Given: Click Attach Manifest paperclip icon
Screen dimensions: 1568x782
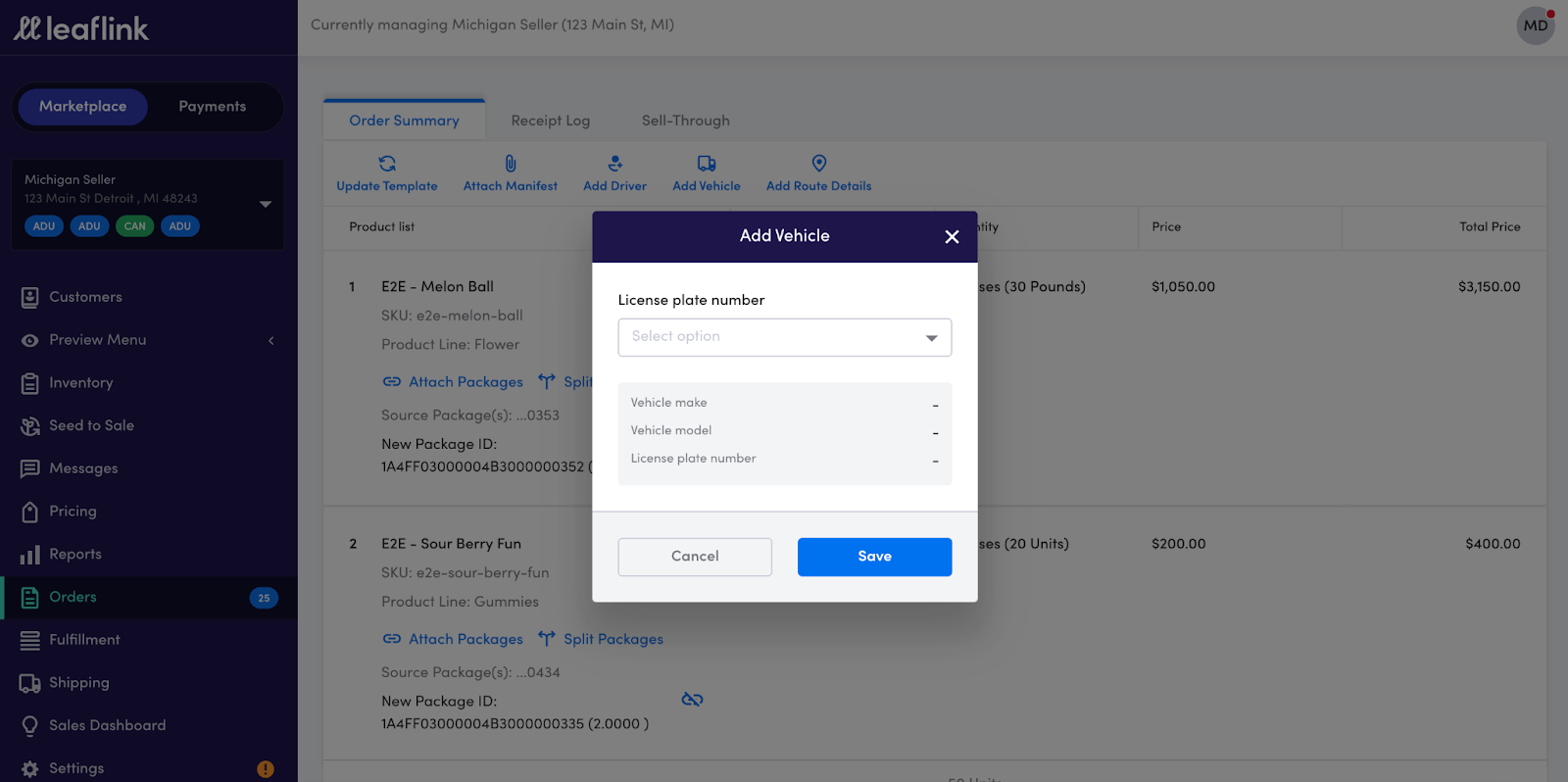Looking at the screenshot, I should (x=511, y=164).
